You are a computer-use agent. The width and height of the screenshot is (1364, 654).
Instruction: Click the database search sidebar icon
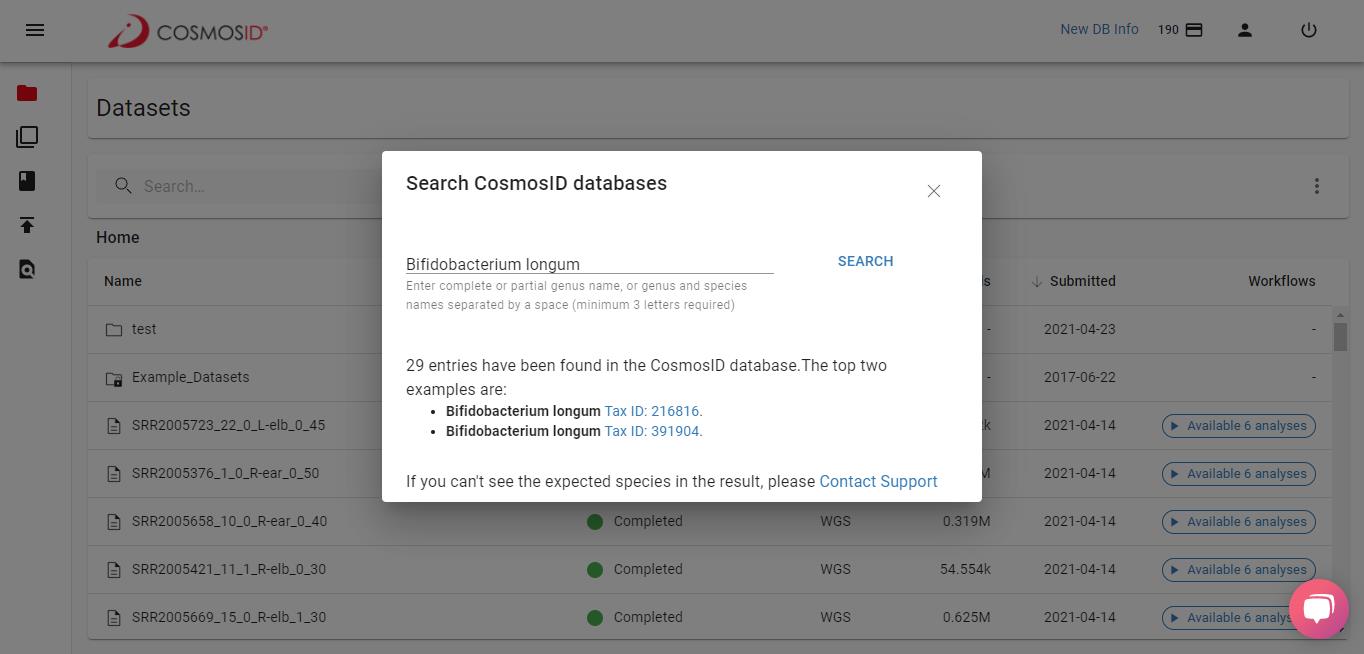coord(27,269)
